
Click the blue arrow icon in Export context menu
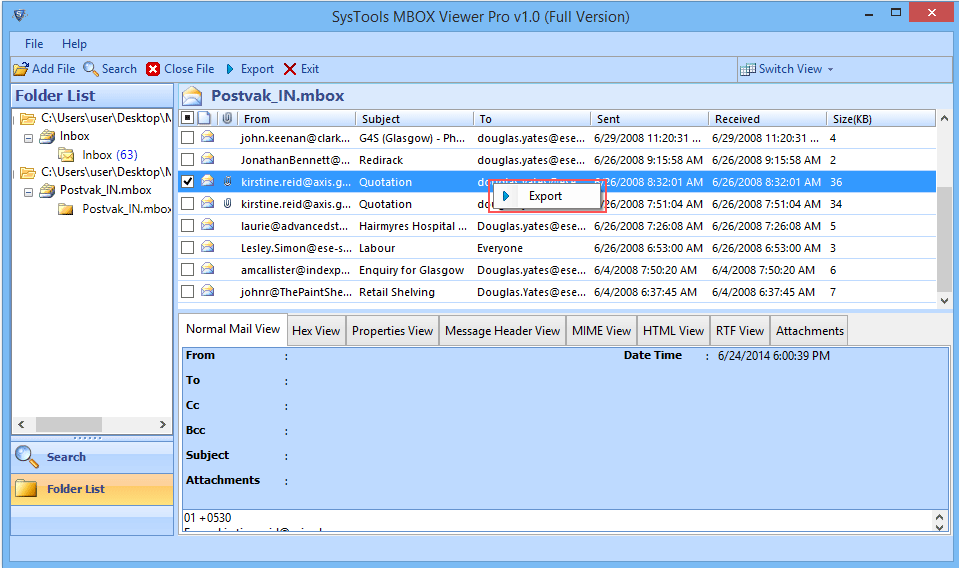click(506, 196)
